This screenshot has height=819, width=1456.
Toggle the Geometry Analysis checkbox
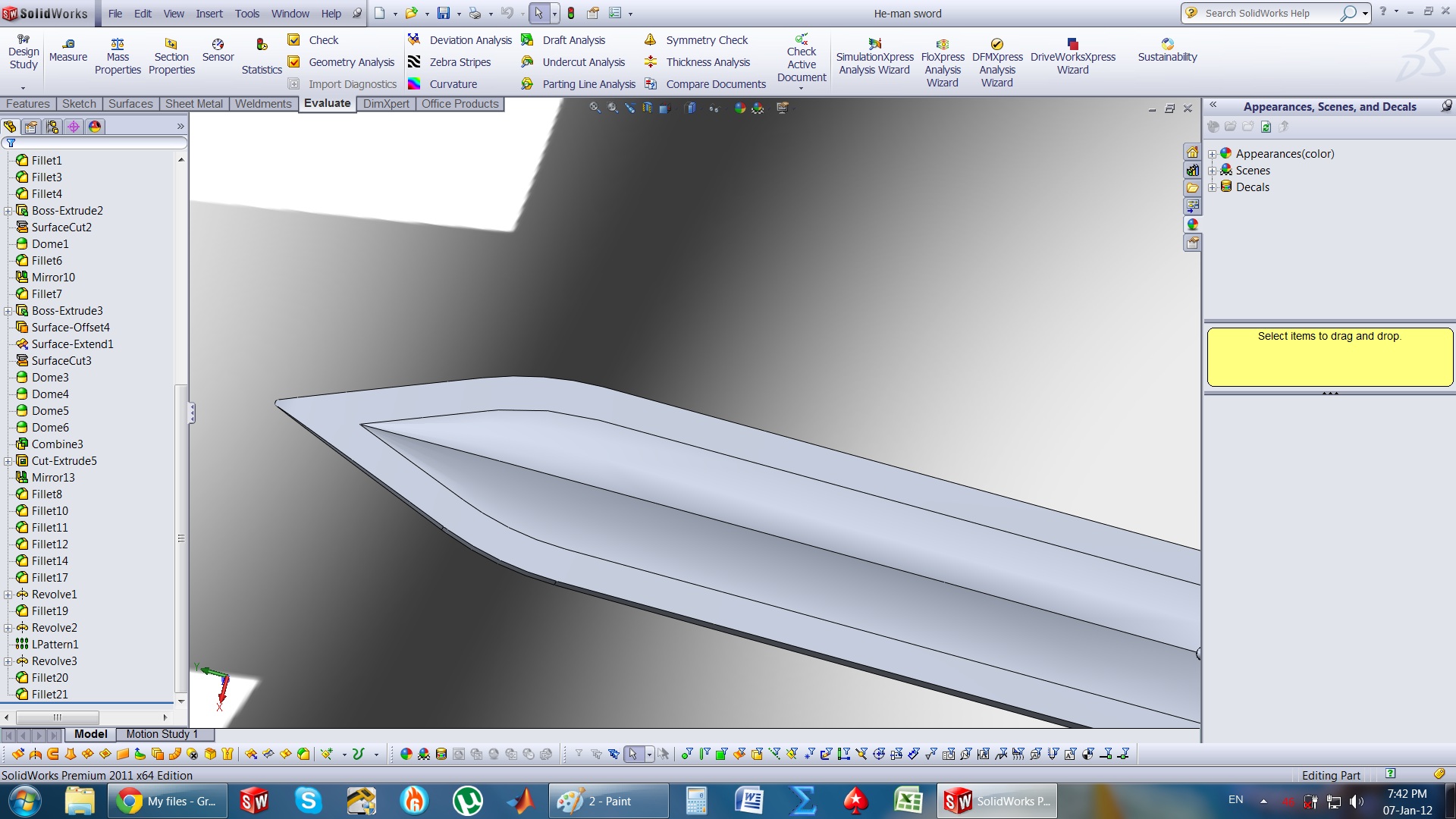(x=294, y=62)
